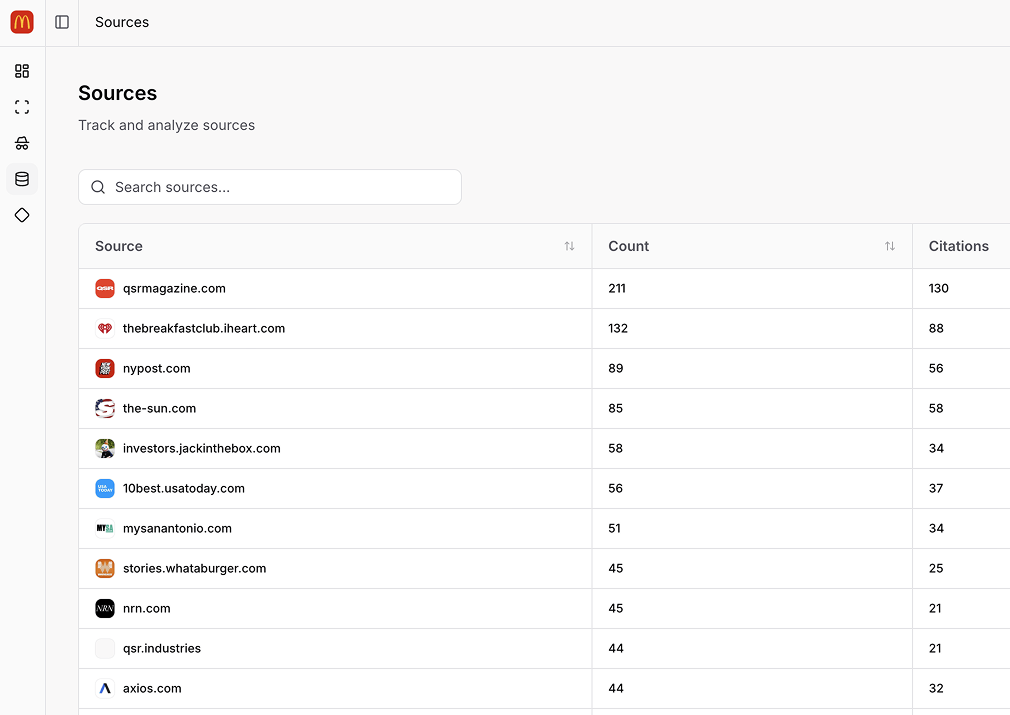Select the qsr.industries table row

click(x=163, y=648)
